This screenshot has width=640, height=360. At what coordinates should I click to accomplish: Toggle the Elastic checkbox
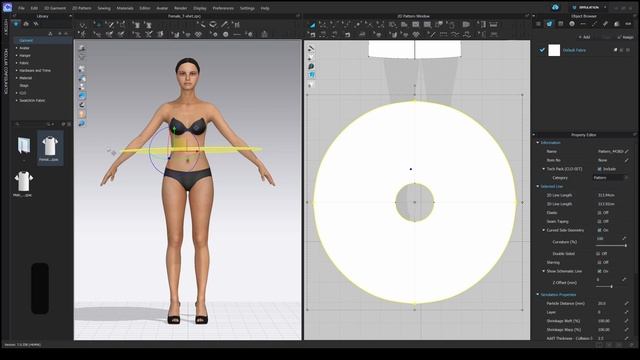[599, 213]
